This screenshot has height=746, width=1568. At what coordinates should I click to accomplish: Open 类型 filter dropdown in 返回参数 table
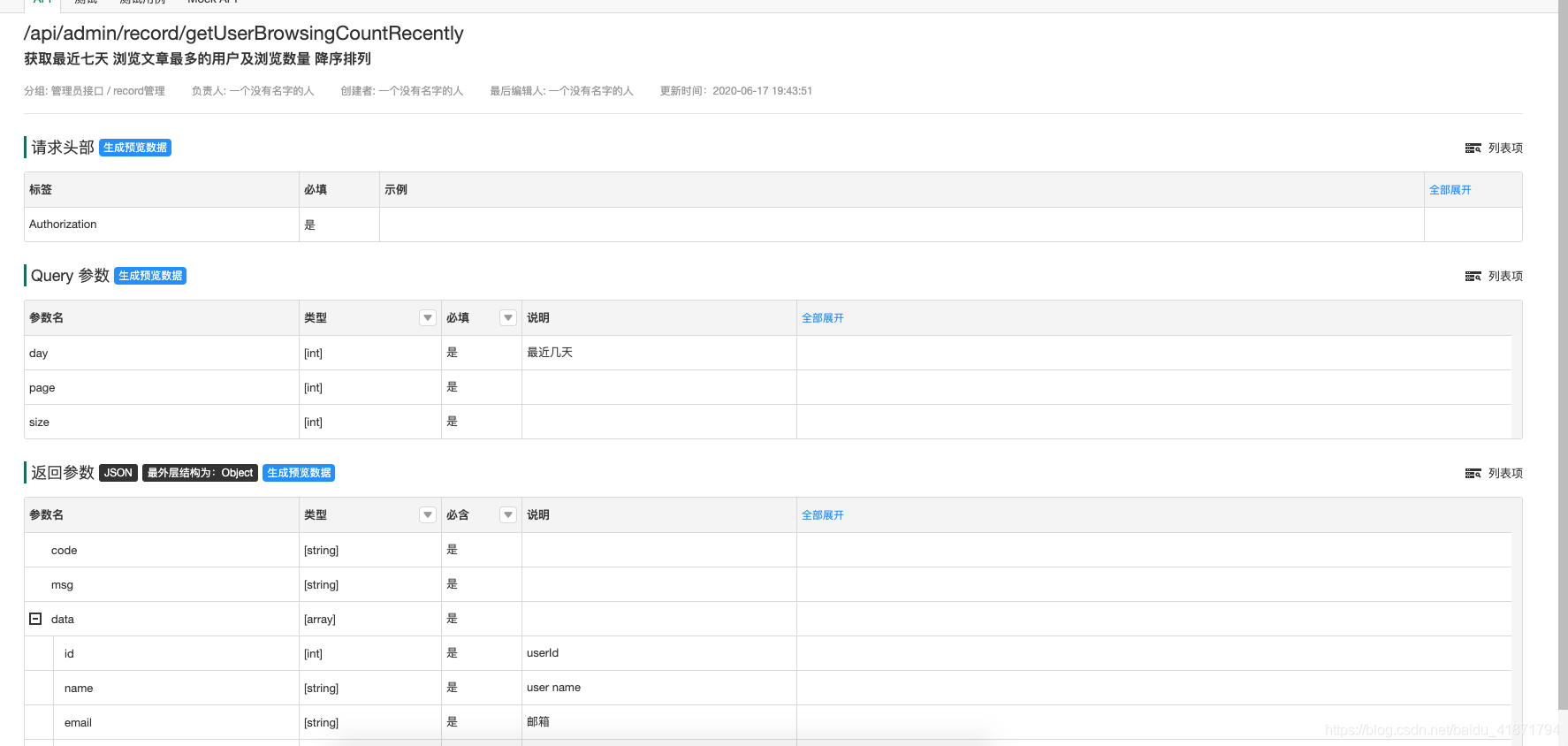click(428, 514)
